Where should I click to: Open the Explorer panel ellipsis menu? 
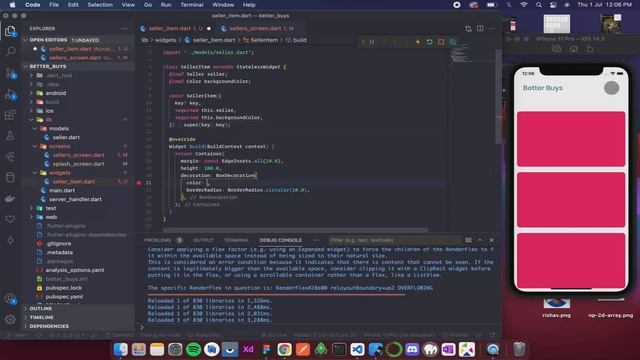(x=124, y=29)
